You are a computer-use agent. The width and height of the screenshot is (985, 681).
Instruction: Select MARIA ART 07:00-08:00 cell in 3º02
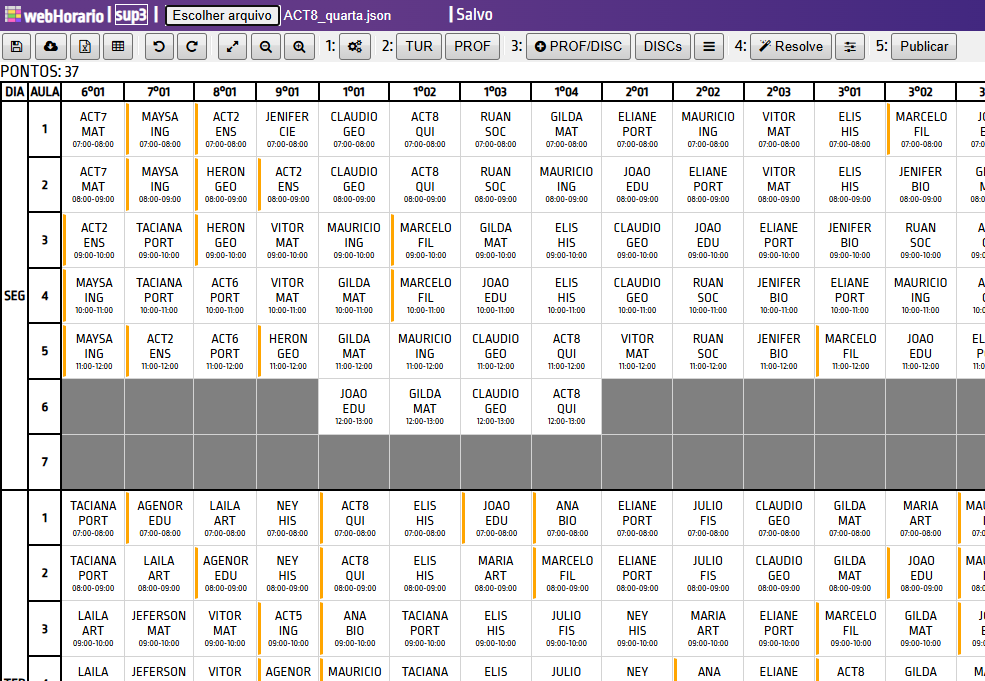tap(920, 518)
